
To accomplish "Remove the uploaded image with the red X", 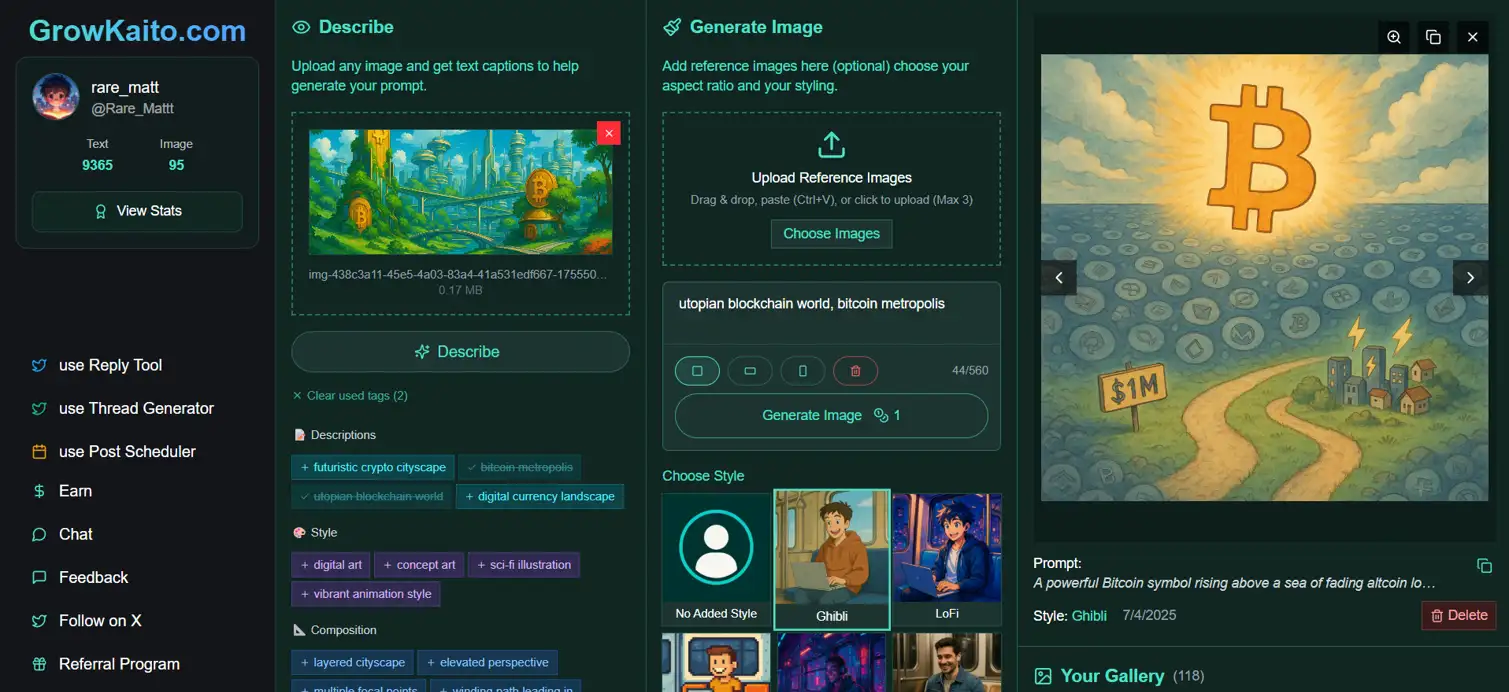I will point(608,133).
